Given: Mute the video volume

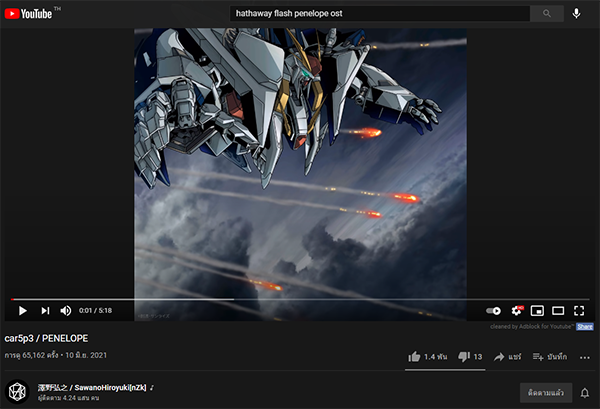Looking at the screenshot, I should [66, 311].
